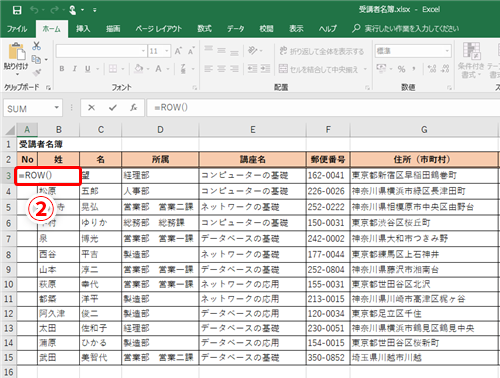Click the Percent style icon
The width and height of the screenshot is (500, 378).
401,69
